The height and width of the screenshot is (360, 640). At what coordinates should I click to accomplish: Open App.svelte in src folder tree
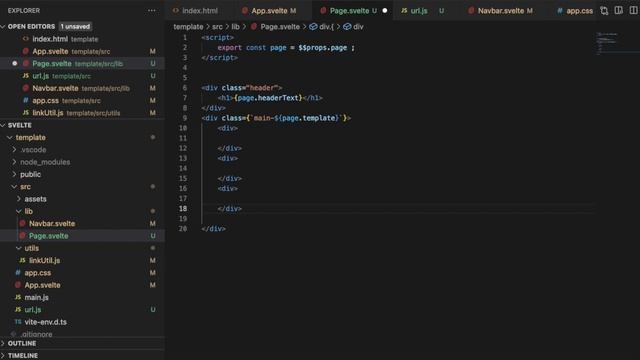click(x=82, y=285)
